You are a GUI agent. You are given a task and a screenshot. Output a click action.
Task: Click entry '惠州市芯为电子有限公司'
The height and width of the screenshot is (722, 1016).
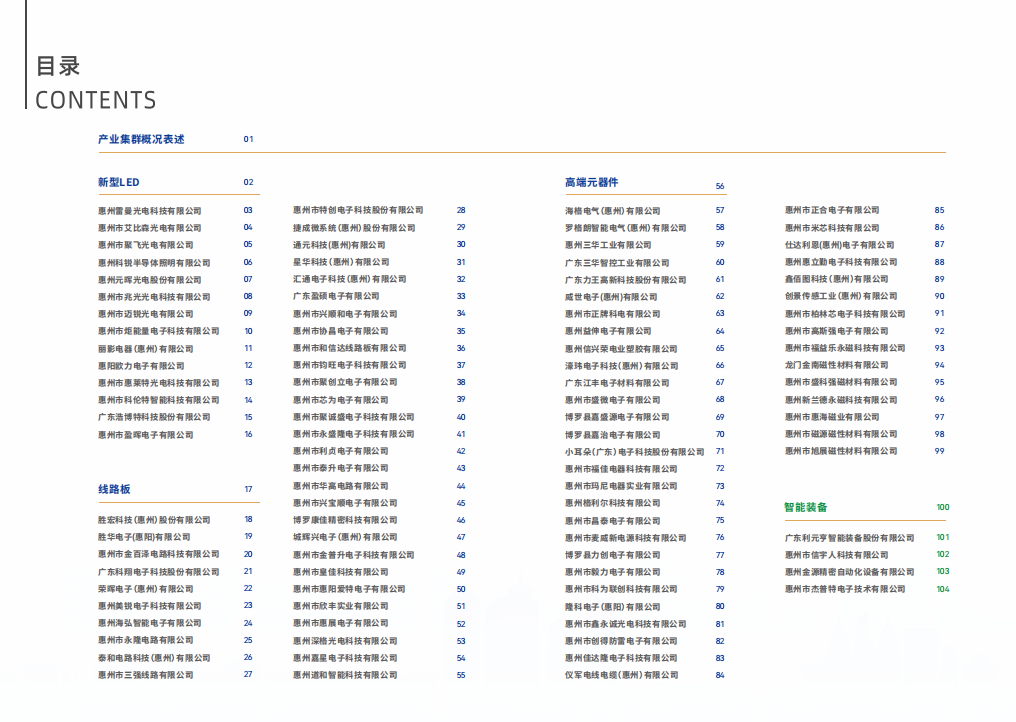coord(341,401)
